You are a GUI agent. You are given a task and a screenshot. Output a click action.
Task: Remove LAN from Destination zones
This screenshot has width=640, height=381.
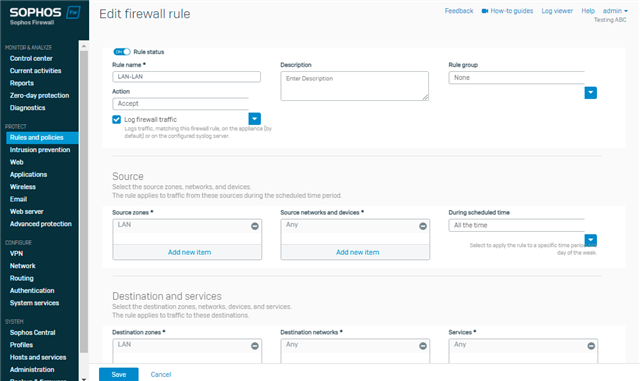(255, 346)
